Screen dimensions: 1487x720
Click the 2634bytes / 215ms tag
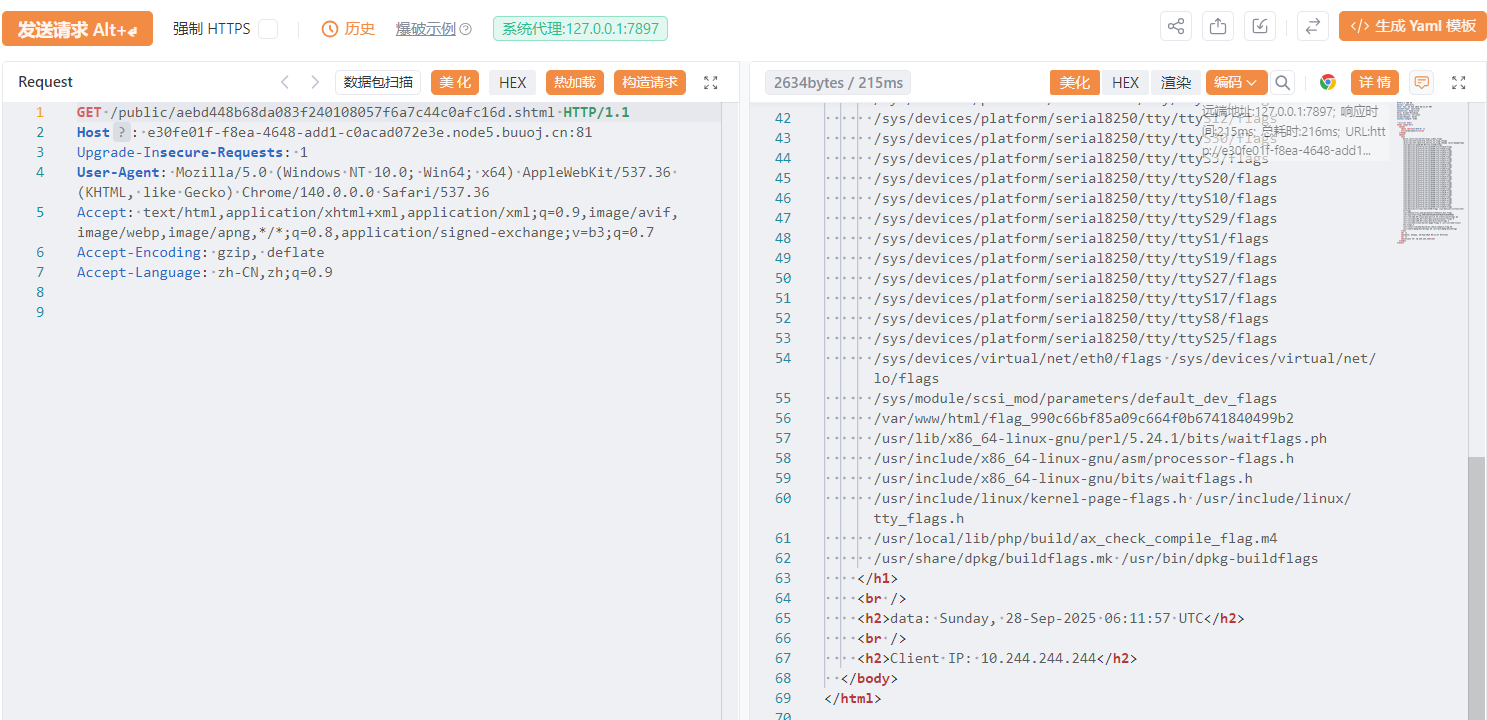click(838, 82)
